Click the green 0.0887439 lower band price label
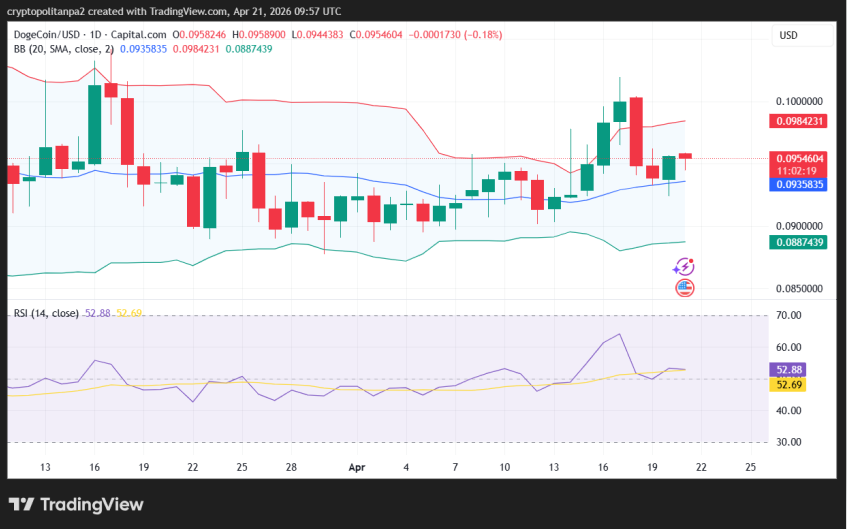 tap(800, 243)
